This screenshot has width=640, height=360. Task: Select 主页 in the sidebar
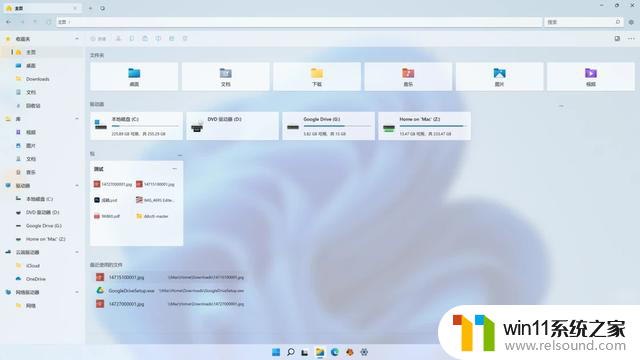[x=42, y=52]
